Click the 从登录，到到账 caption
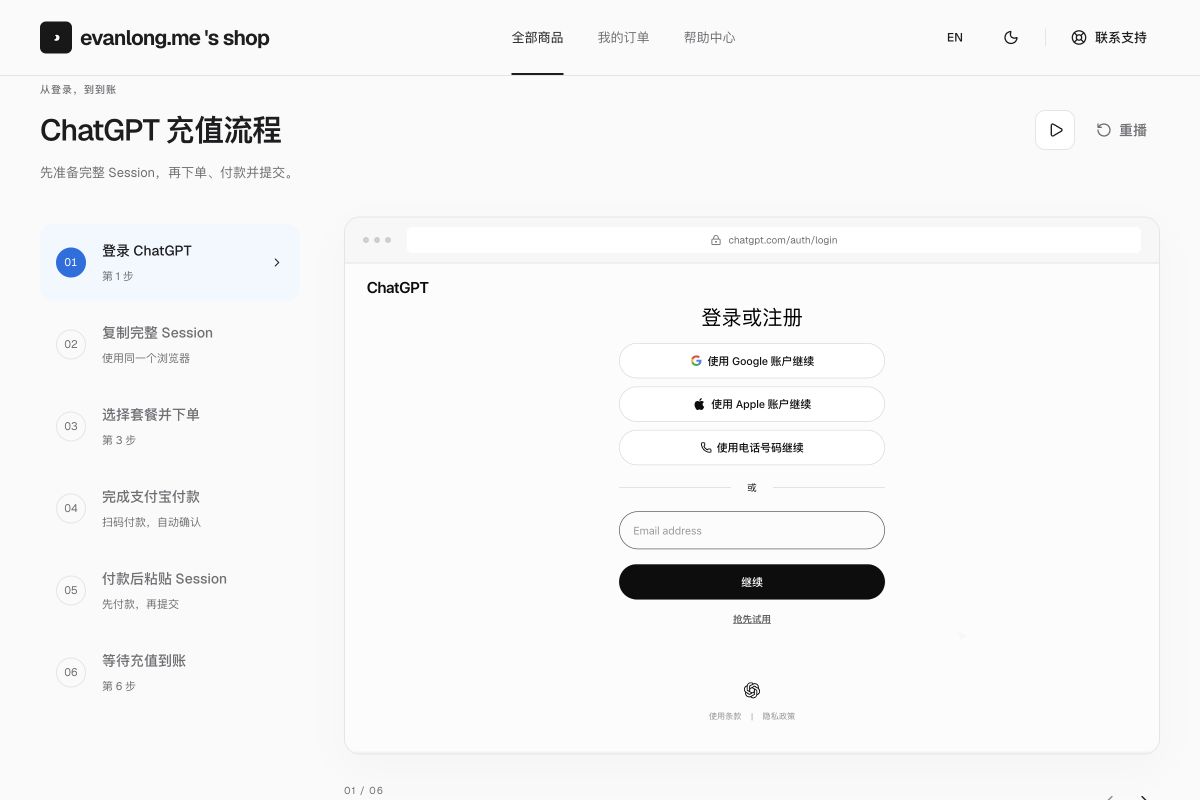This screenshot has height=800, width=1200. tap(78, 89)
